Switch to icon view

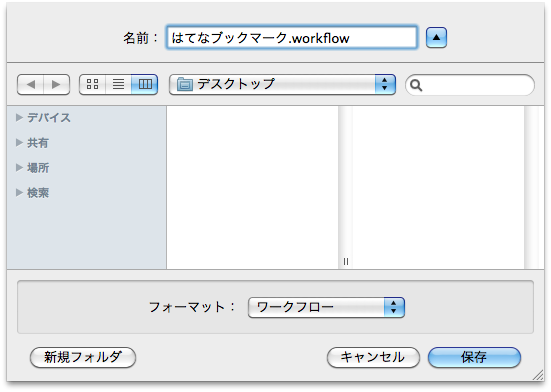[92, 84]
